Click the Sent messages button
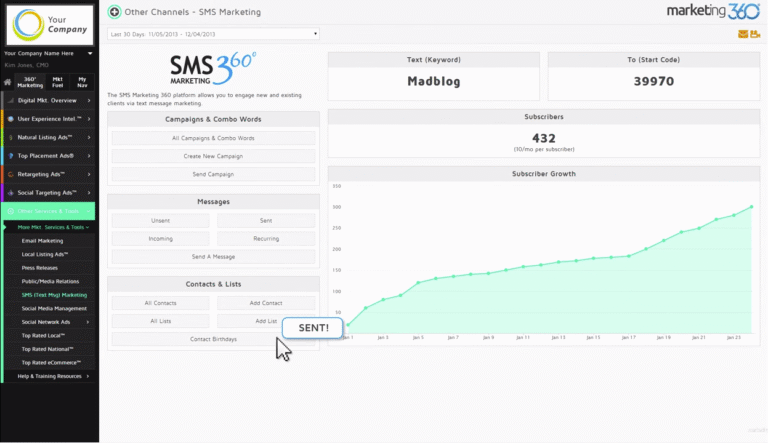Screen dimensions: 768x443 tap(266, 221)
